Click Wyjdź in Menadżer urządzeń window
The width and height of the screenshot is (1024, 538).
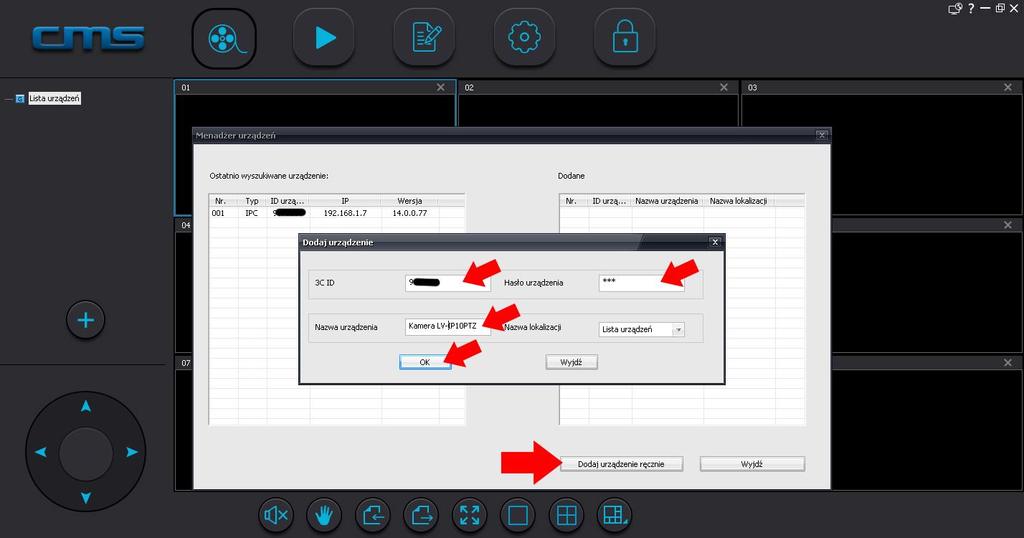pos(752,464)
